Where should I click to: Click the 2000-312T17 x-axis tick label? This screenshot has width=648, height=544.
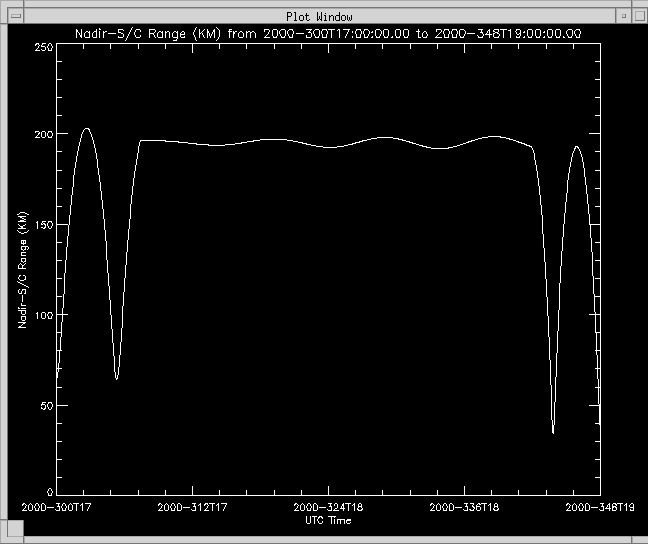tap(192, 508)
